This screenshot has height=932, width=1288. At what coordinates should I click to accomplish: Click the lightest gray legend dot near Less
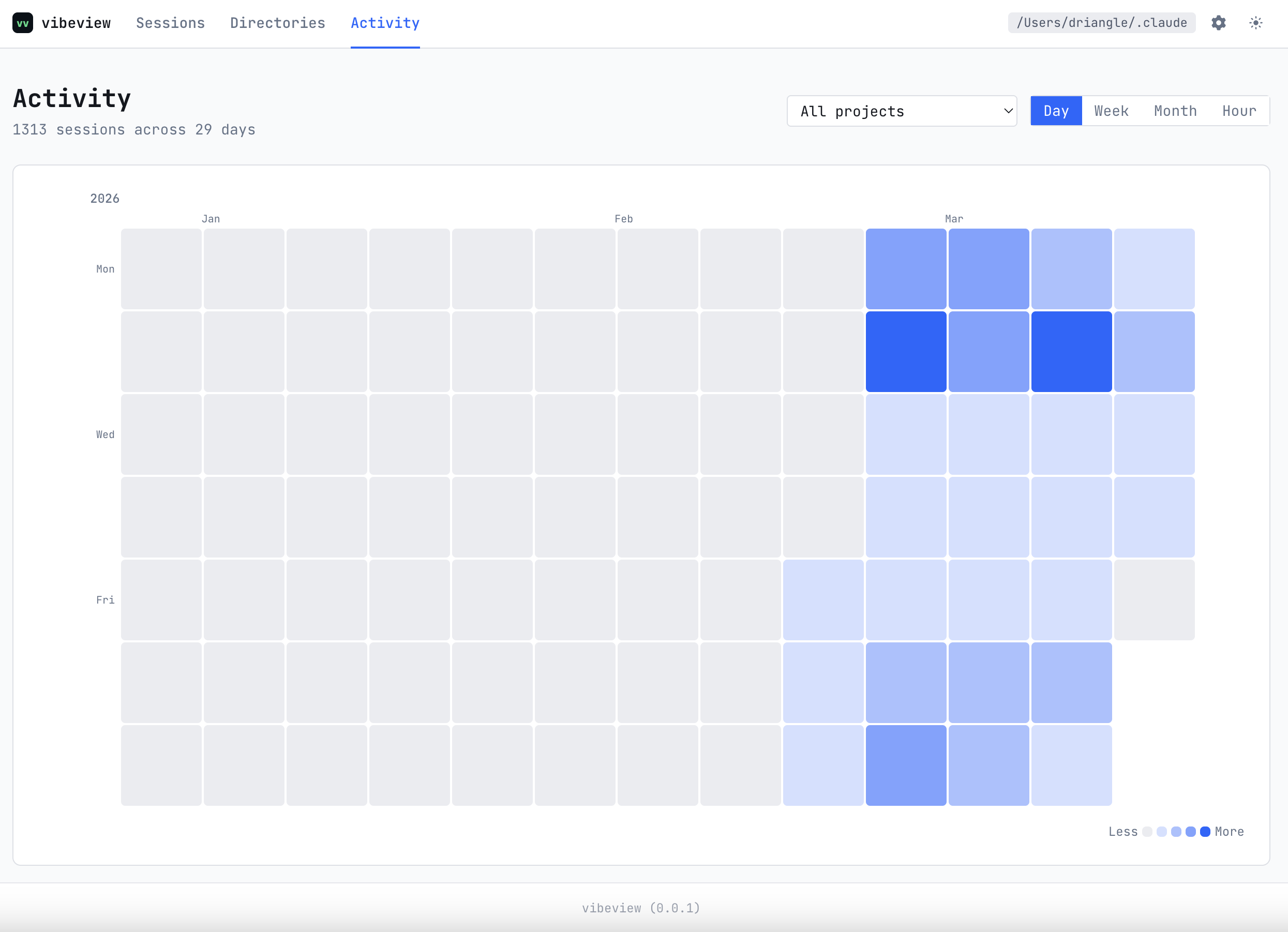(1147, 832)
